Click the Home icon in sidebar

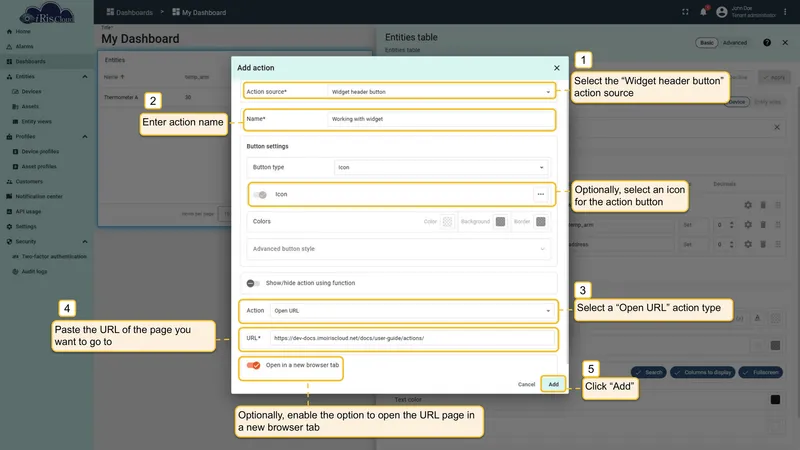(9, 32)
